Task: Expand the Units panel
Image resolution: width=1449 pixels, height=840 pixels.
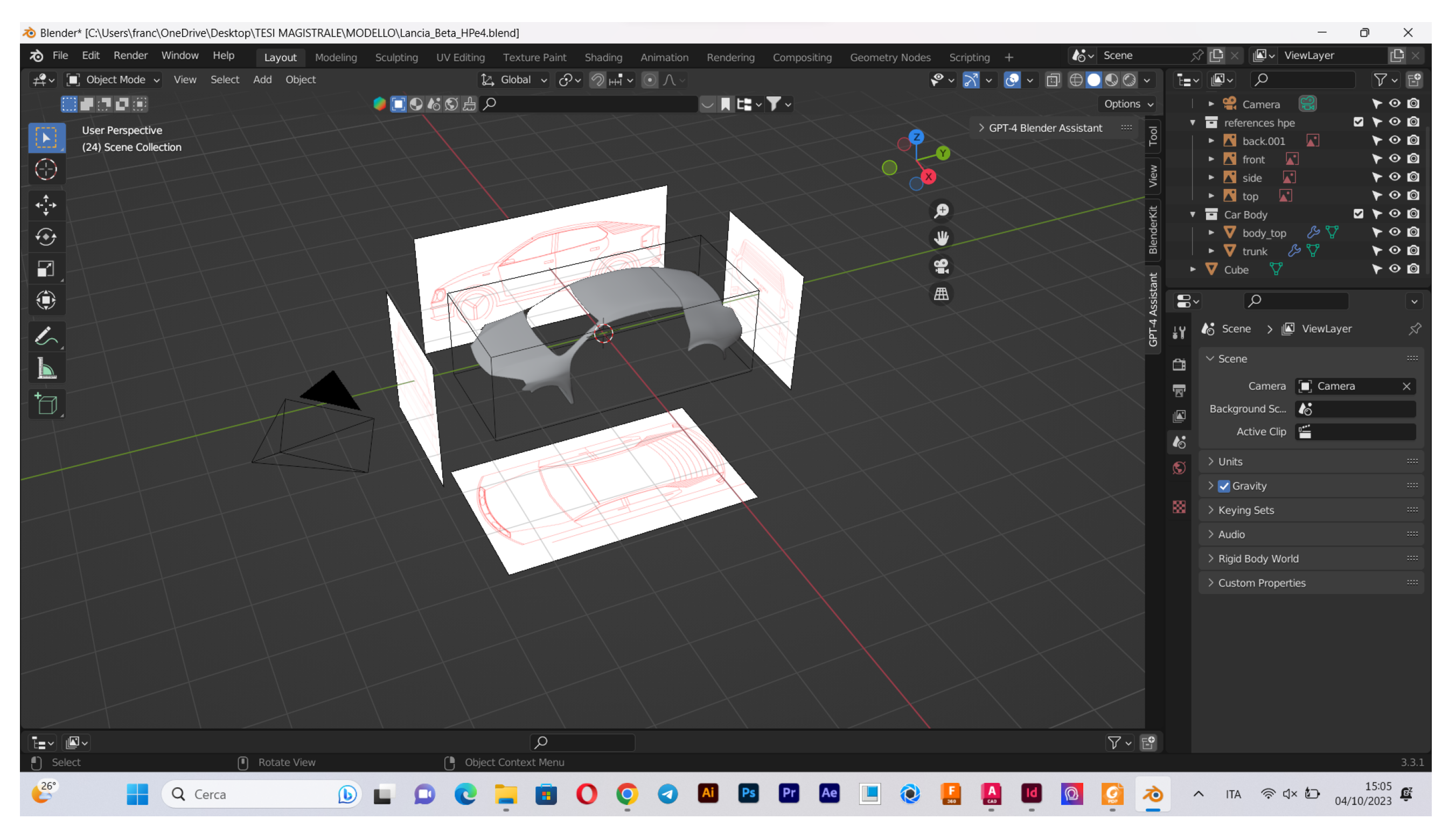Action: click(1230, 461)
